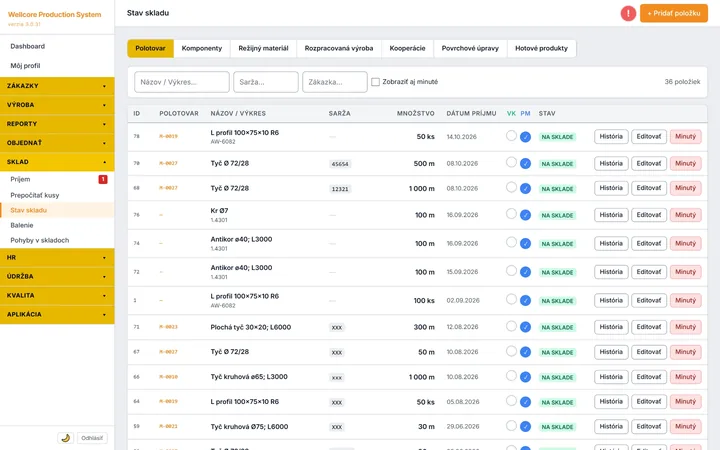
Task: Toggle PM checkmark for batch 12321 row
Action: pos(525,188)
